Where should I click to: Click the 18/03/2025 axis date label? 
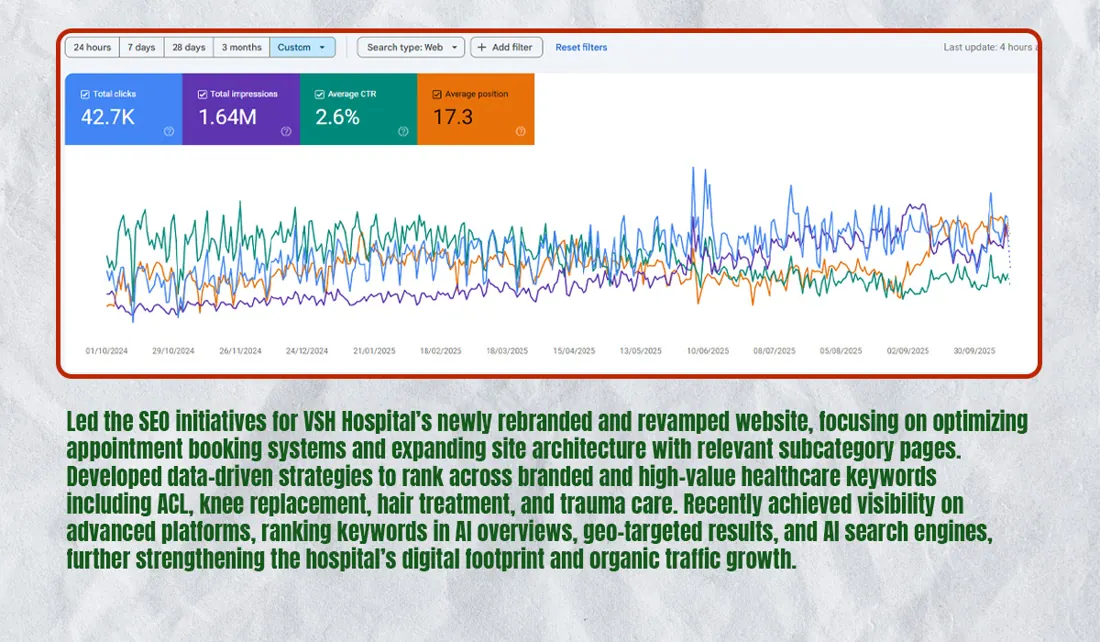[x=507, y=351]
